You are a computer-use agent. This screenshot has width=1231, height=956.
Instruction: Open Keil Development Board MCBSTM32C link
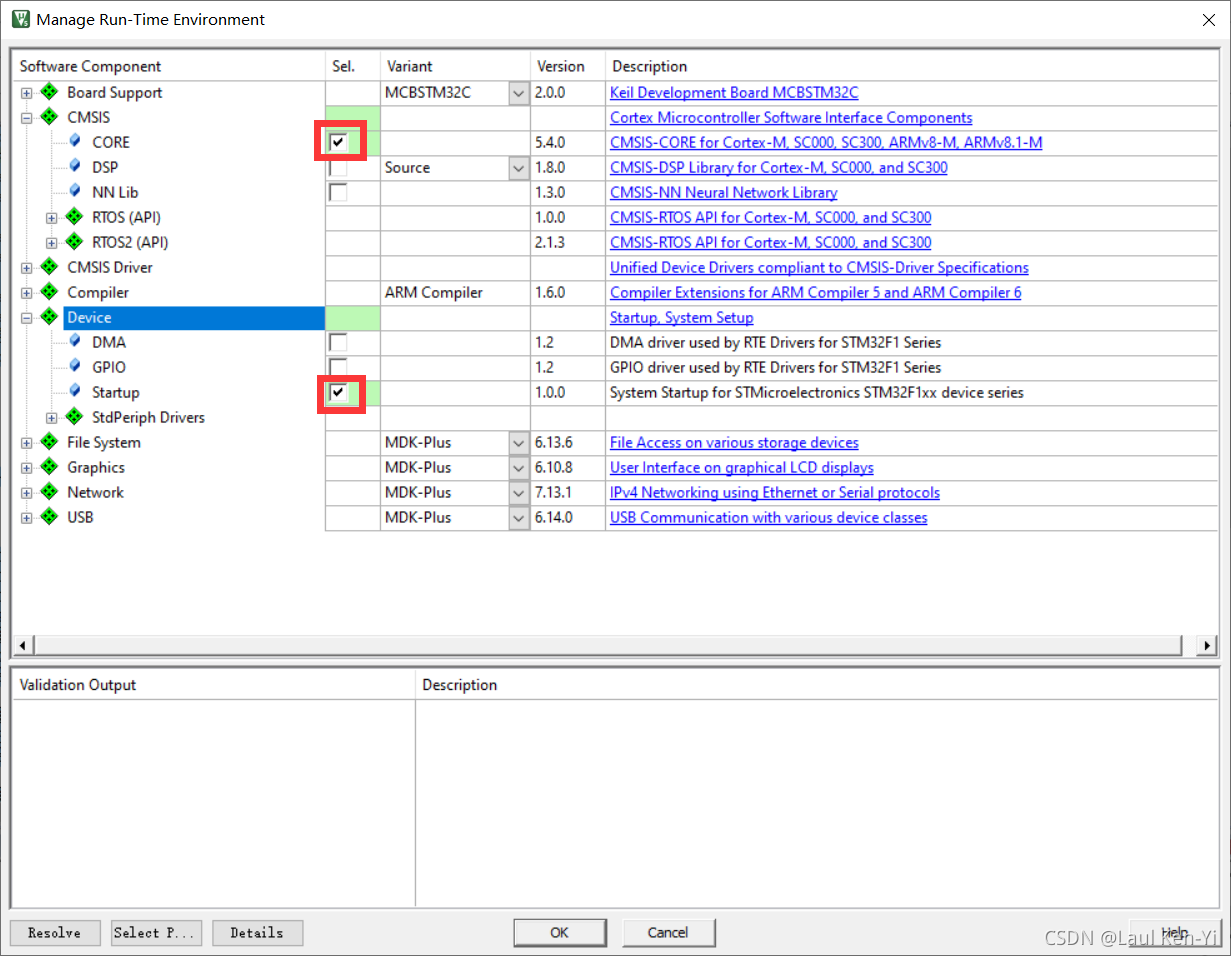(734, 92)
